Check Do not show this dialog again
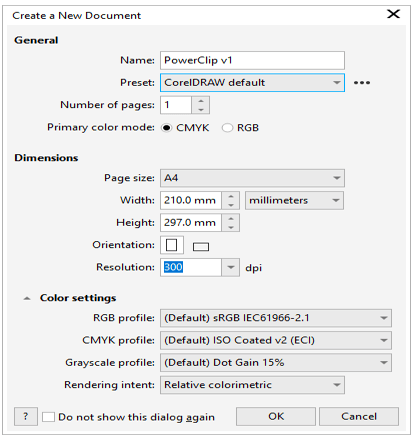 (x=48, y=417)
